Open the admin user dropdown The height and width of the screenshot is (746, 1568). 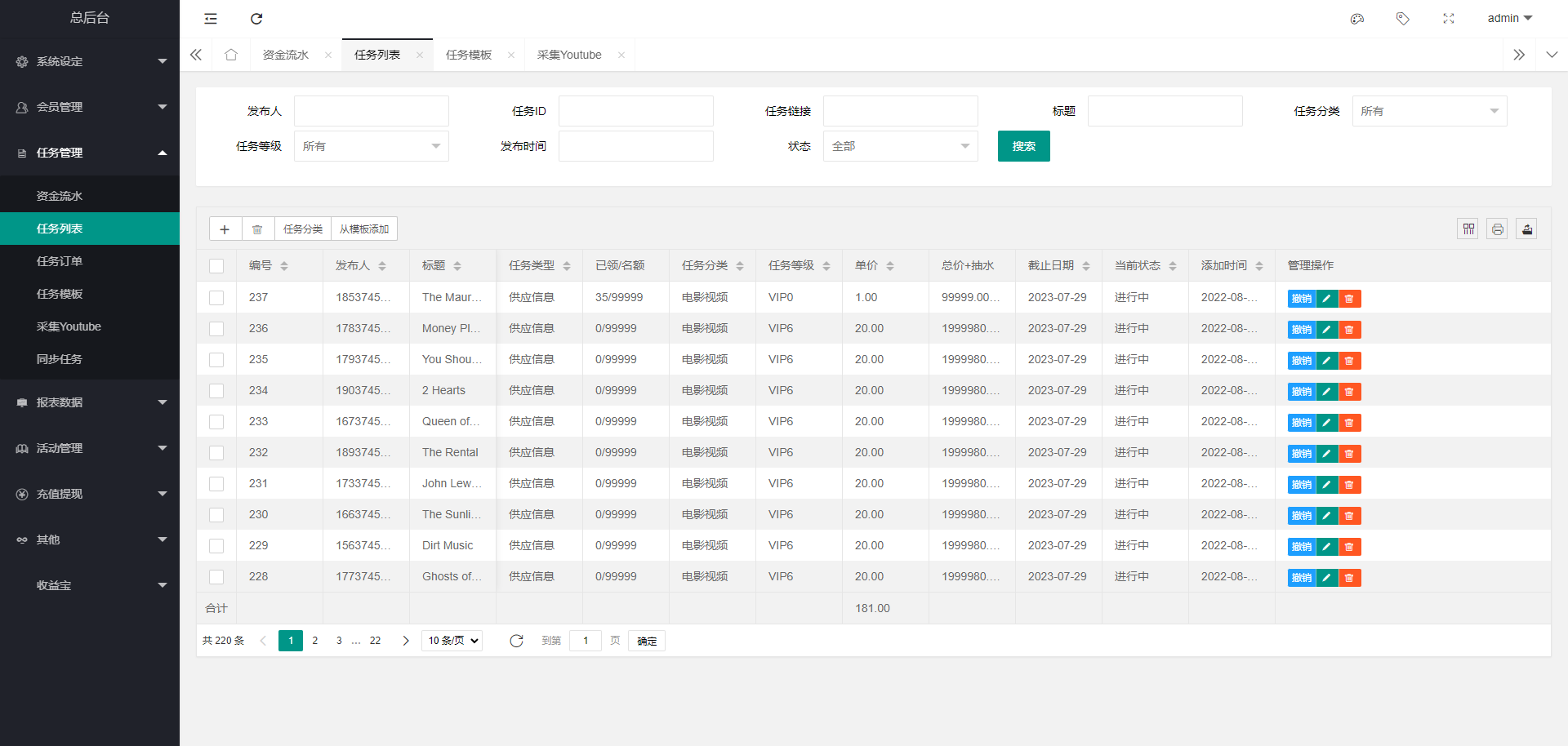point(1509,18)
